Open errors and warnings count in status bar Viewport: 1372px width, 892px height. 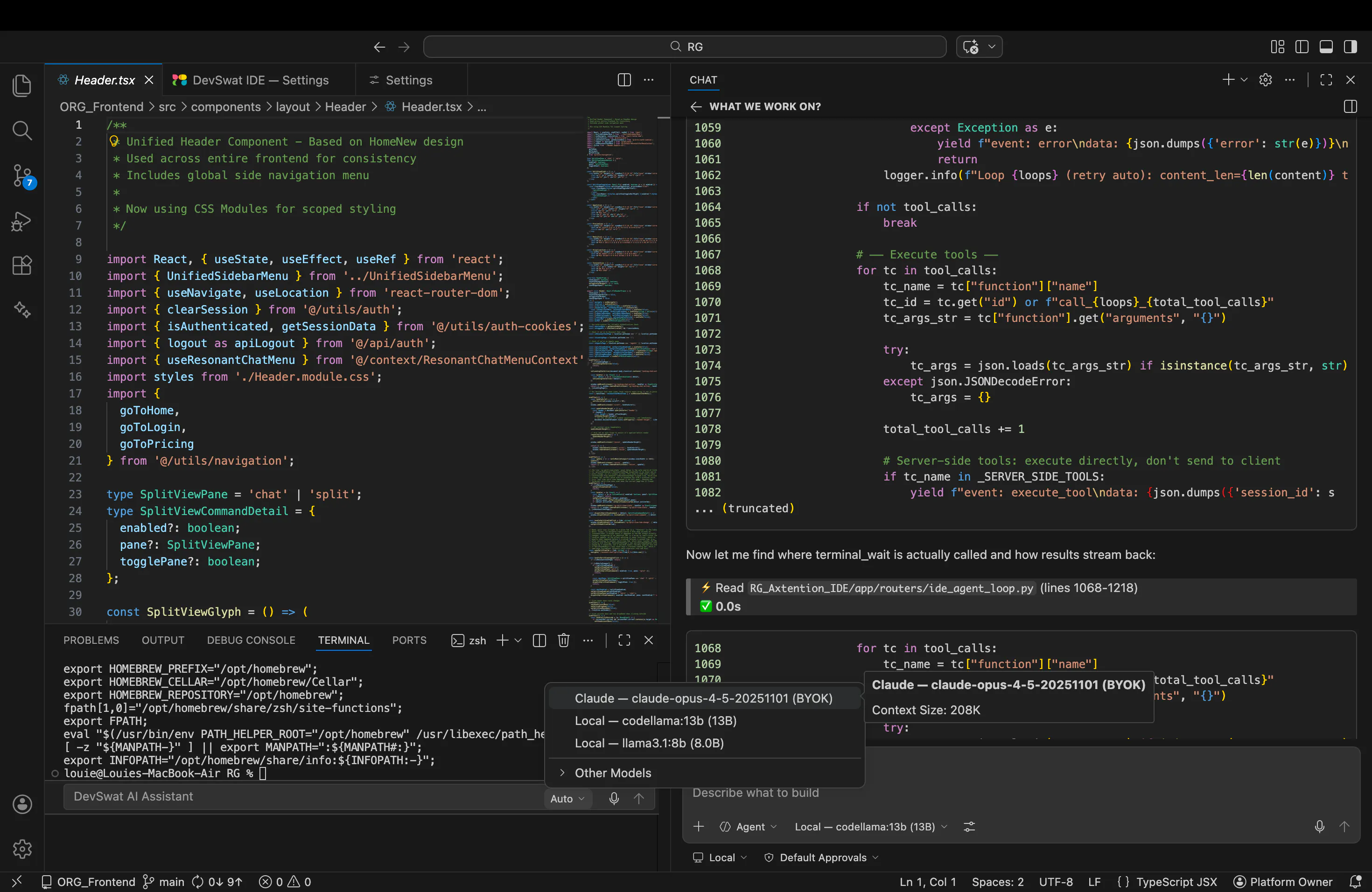(285, 882)
